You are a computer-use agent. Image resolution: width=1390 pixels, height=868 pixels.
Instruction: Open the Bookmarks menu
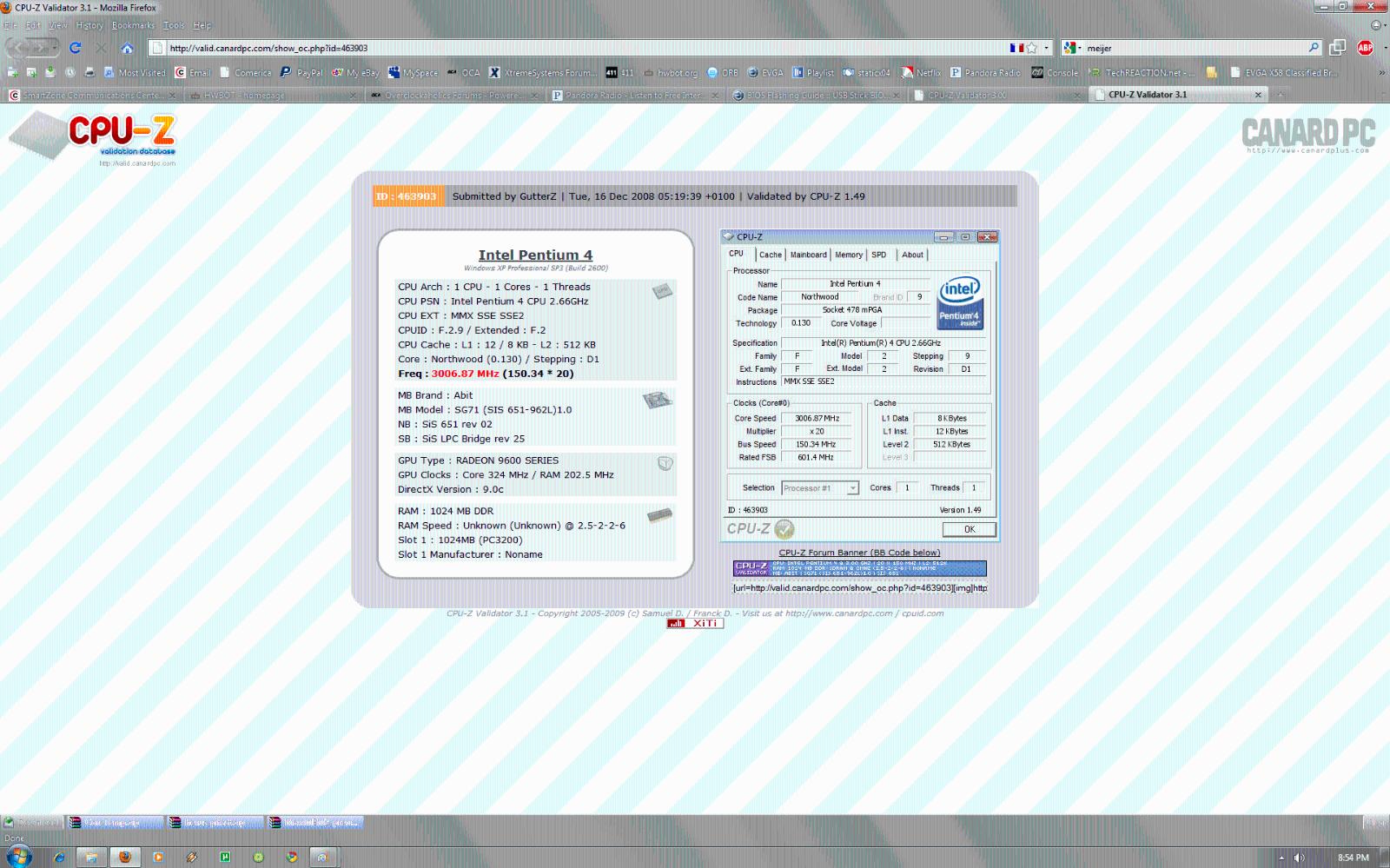pos(133,25)
